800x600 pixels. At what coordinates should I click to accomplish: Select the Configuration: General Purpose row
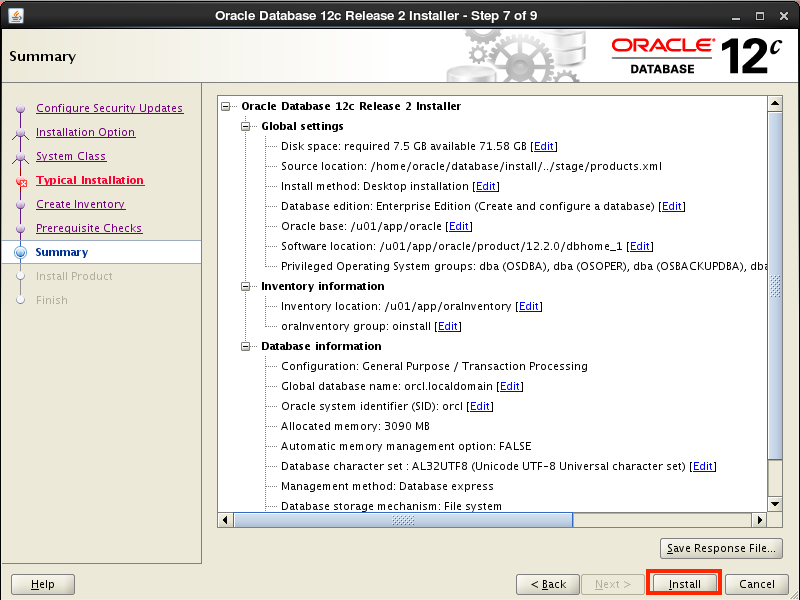point(434,366)
